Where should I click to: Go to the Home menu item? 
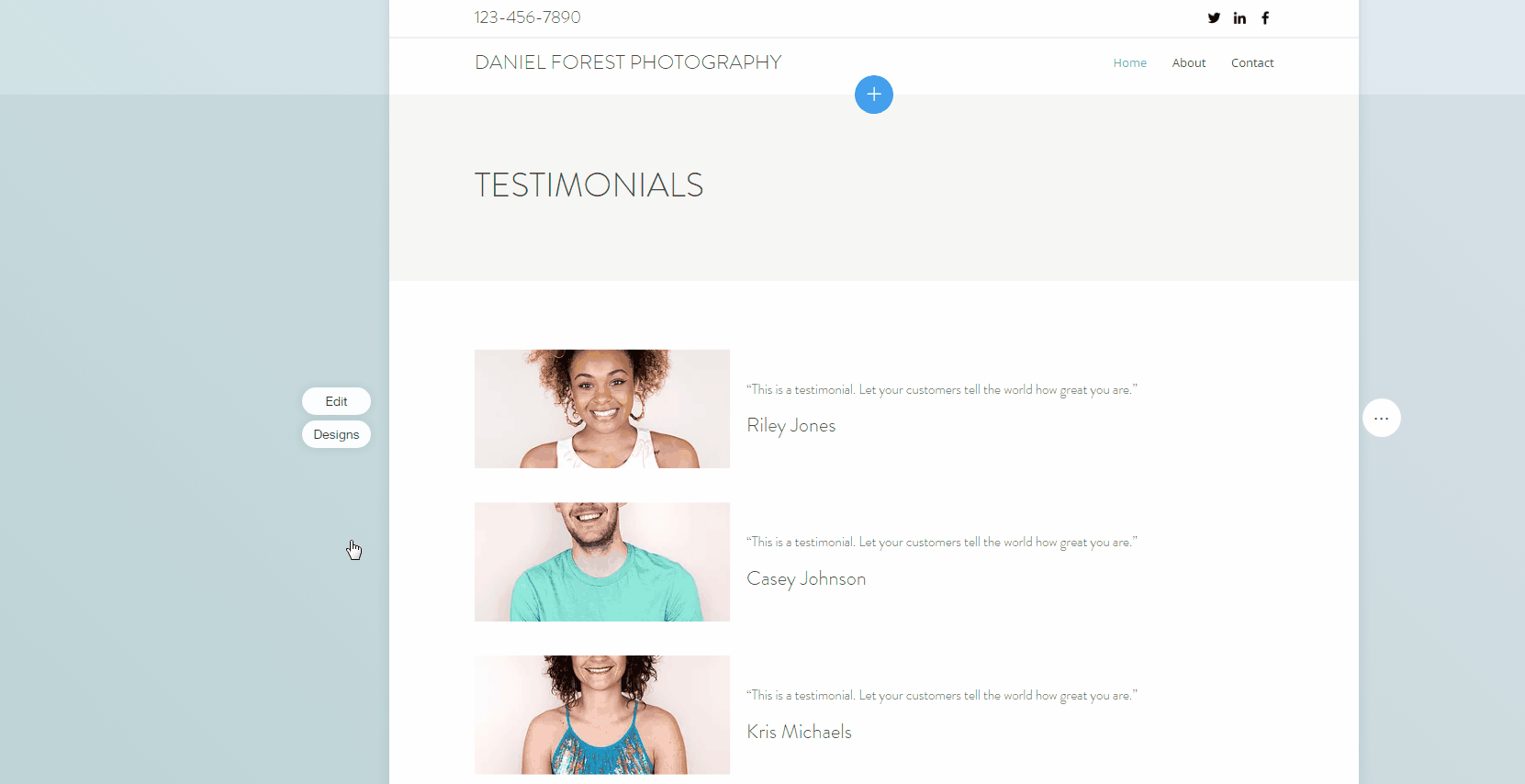pos(1129,62)
